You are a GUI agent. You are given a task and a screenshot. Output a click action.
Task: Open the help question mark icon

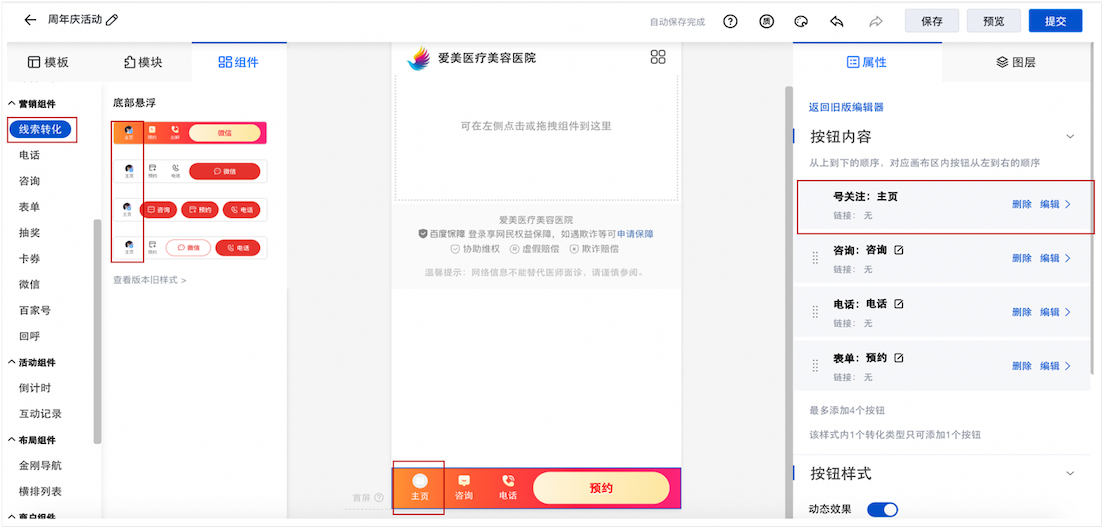tap(730, 21)
